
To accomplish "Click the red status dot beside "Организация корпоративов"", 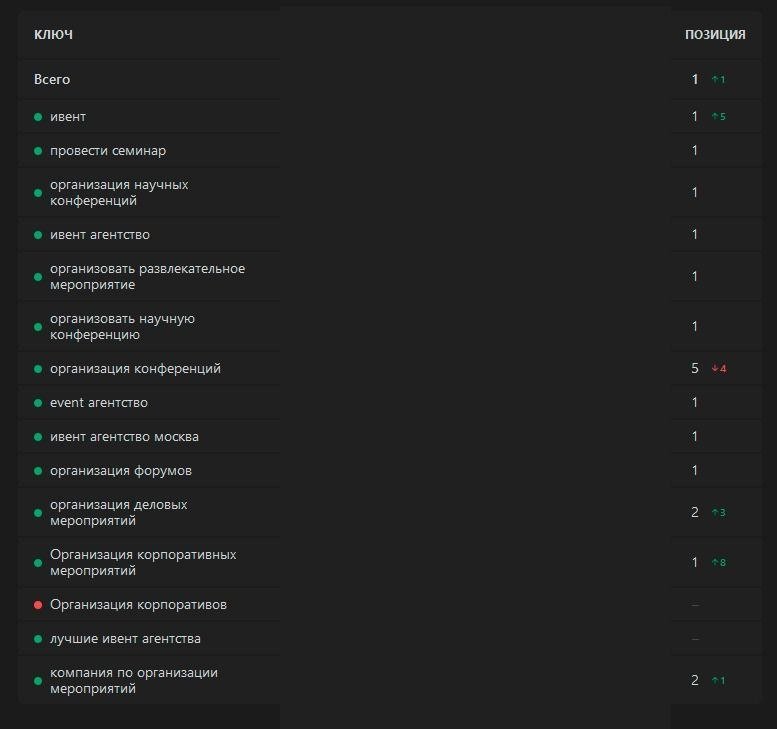I will pos(38,605).
